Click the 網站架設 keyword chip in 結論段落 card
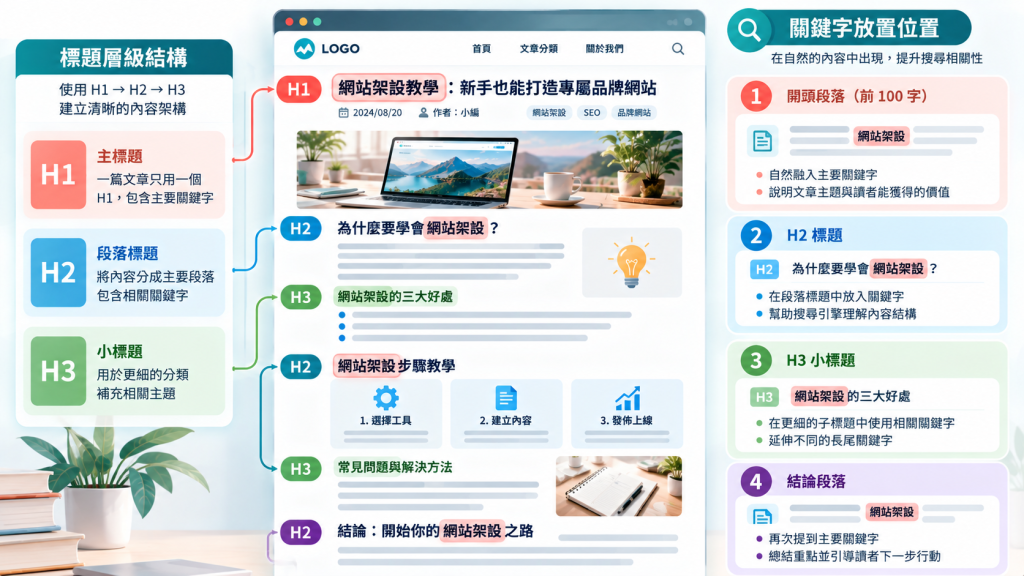 tap(891, 512)
